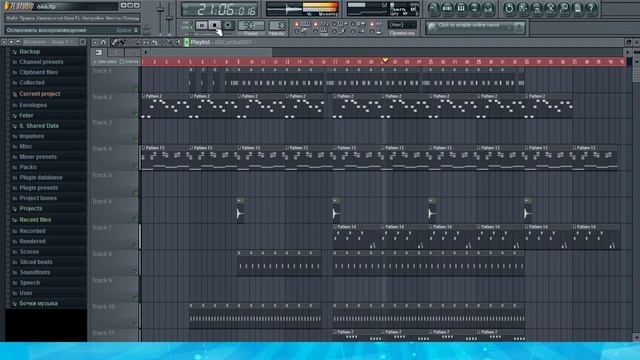Click the scissors audio editor icon
This screenshot has width=640, height=360.
[x=550, y=8]
